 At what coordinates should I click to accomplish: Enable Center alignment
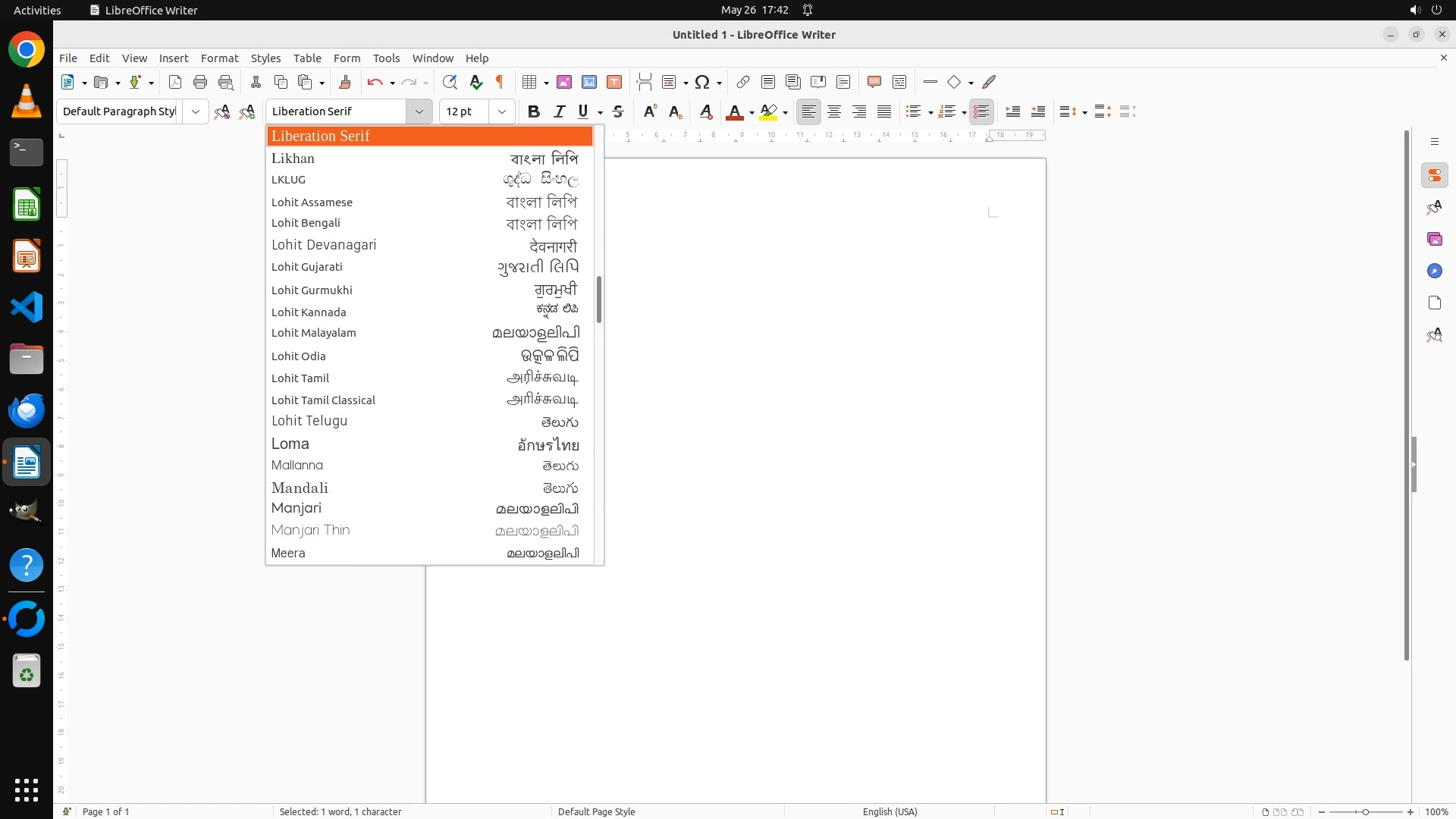[834, 111]
